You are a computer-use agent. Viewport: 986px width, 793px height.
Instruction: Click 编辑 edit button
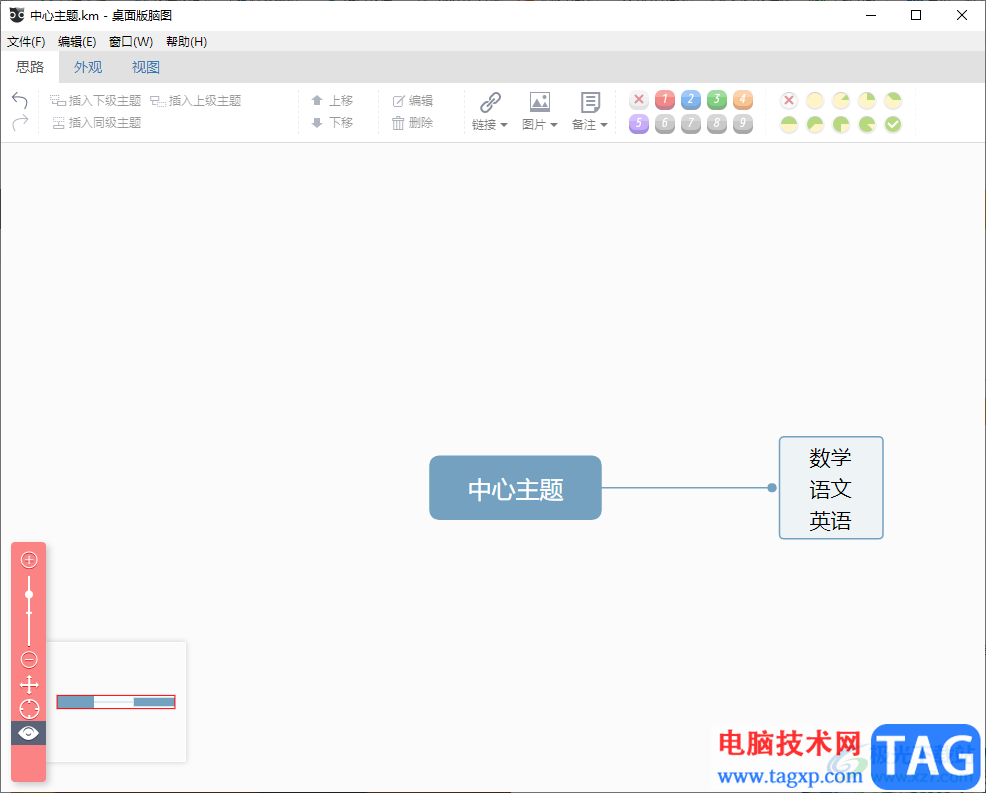click(x=413, y=101)
